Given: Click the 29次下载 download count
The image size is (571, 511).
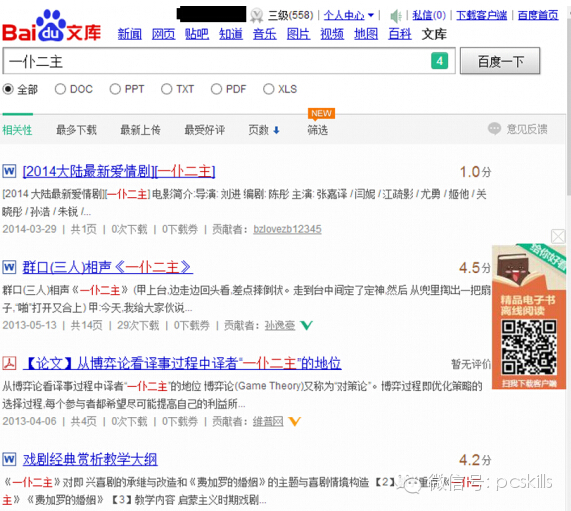Looking at the screenshot, I should [x=138, y=325].
